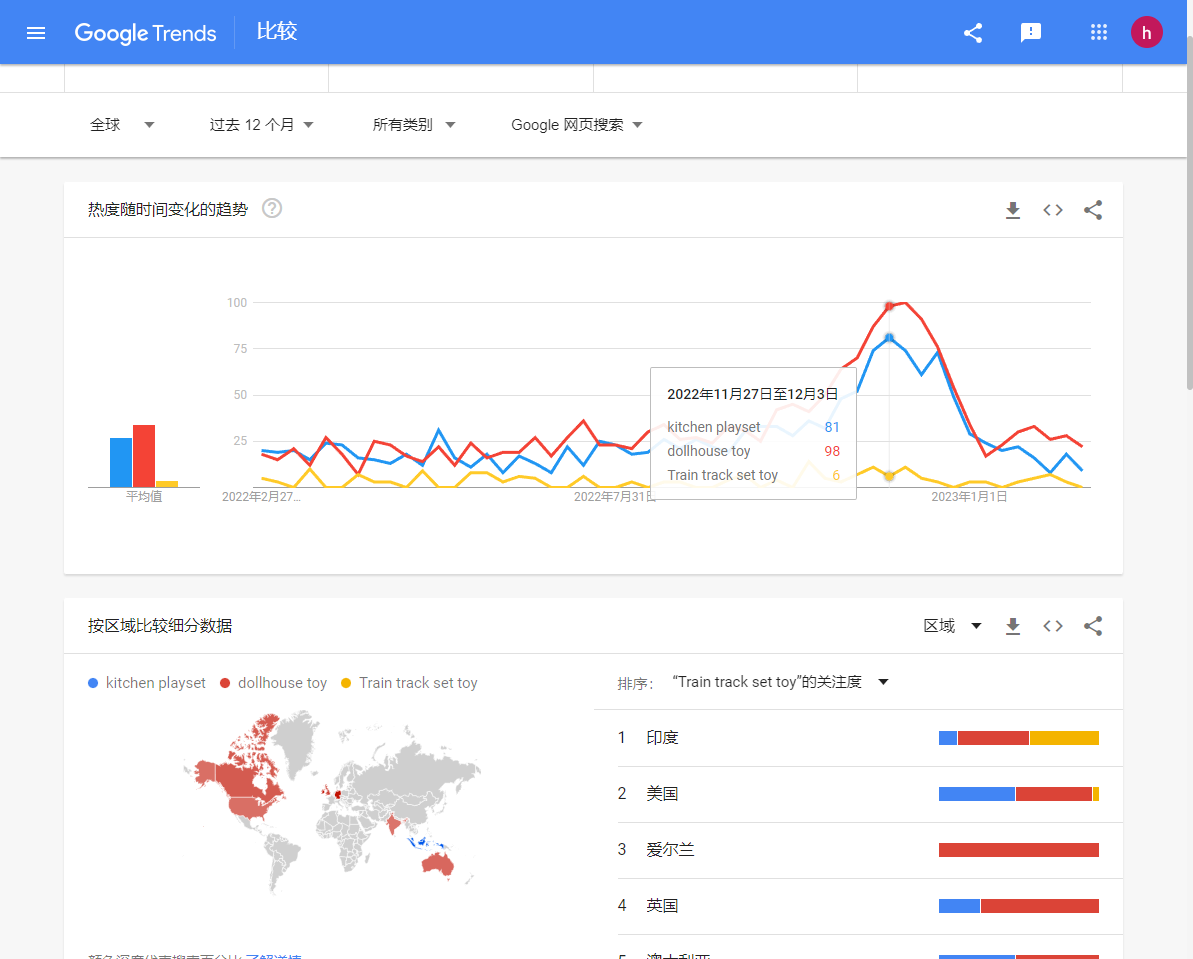The height and width of the screenshot is (959, 1193).
Task: Expand the Google 网页搜索 search type dropdown
Action: pos(576,125)
